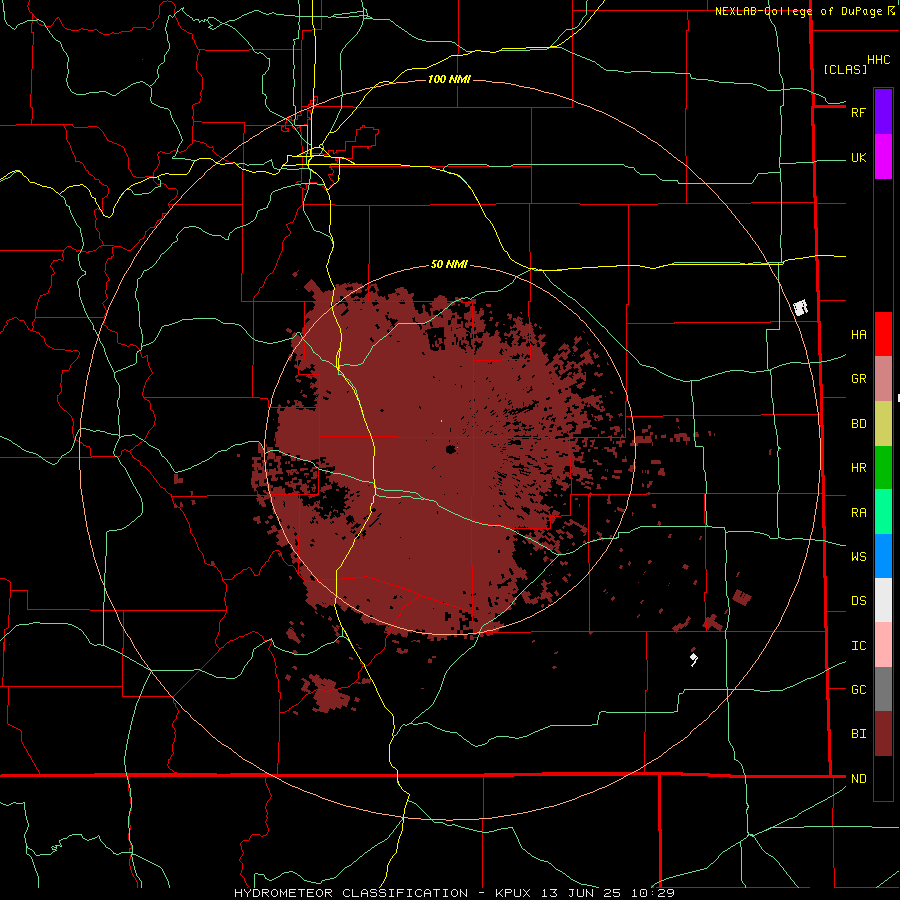
Task: Click the UK legend label text
Action: (x=859, y=157)
